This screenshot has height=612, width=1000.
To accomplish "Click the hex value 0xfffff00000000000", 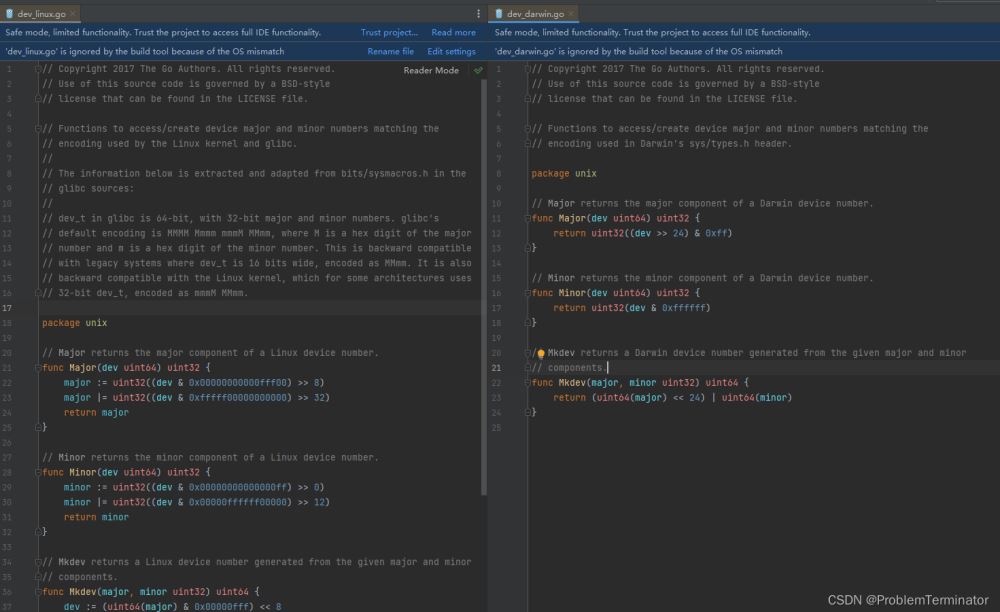I will coord(240,398).
